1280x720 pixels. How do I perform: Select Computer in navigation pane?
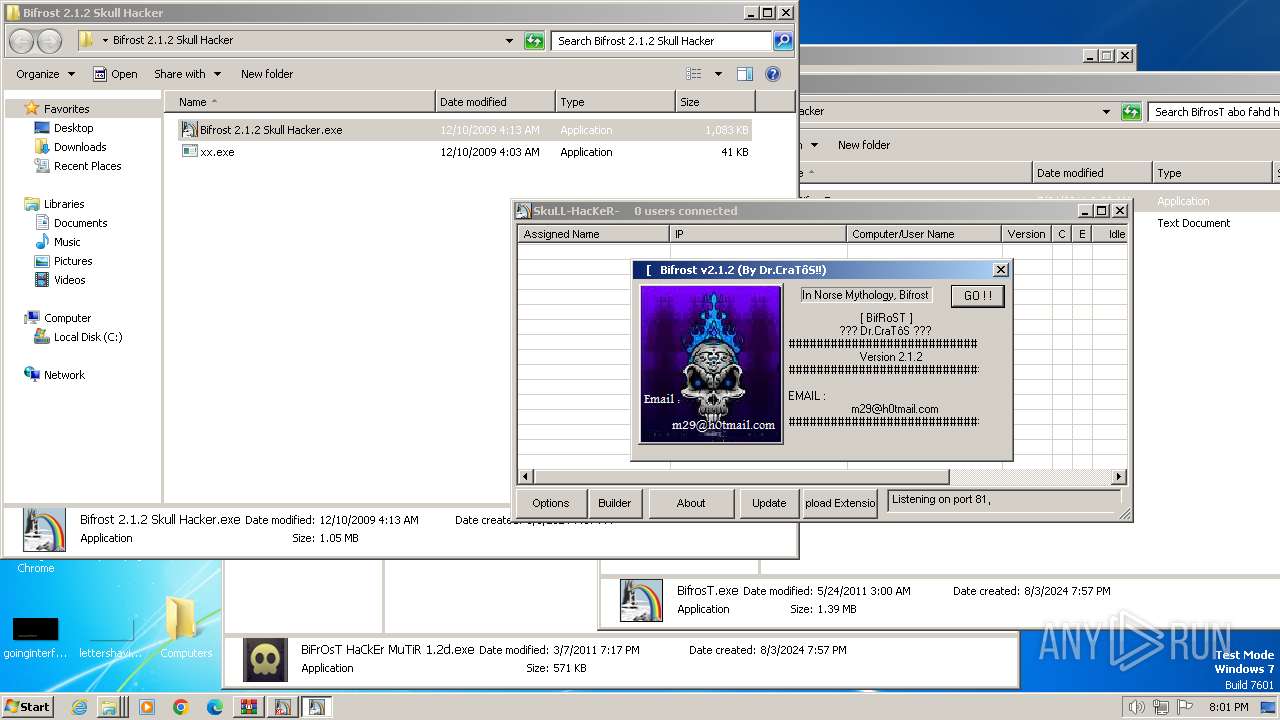(x=67, y=318)
